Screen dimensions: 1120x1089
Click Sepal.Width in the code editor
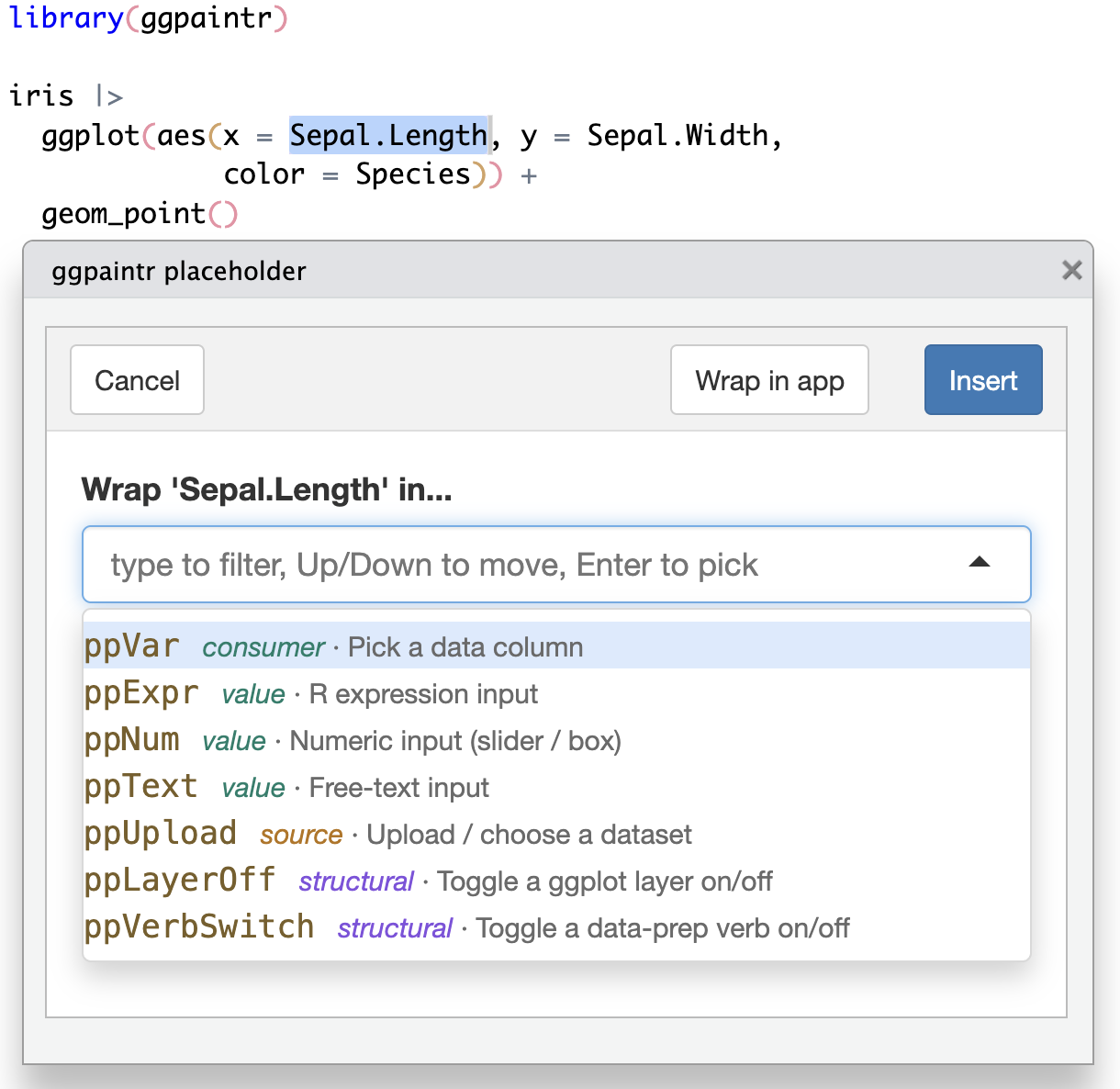(678, 135)
